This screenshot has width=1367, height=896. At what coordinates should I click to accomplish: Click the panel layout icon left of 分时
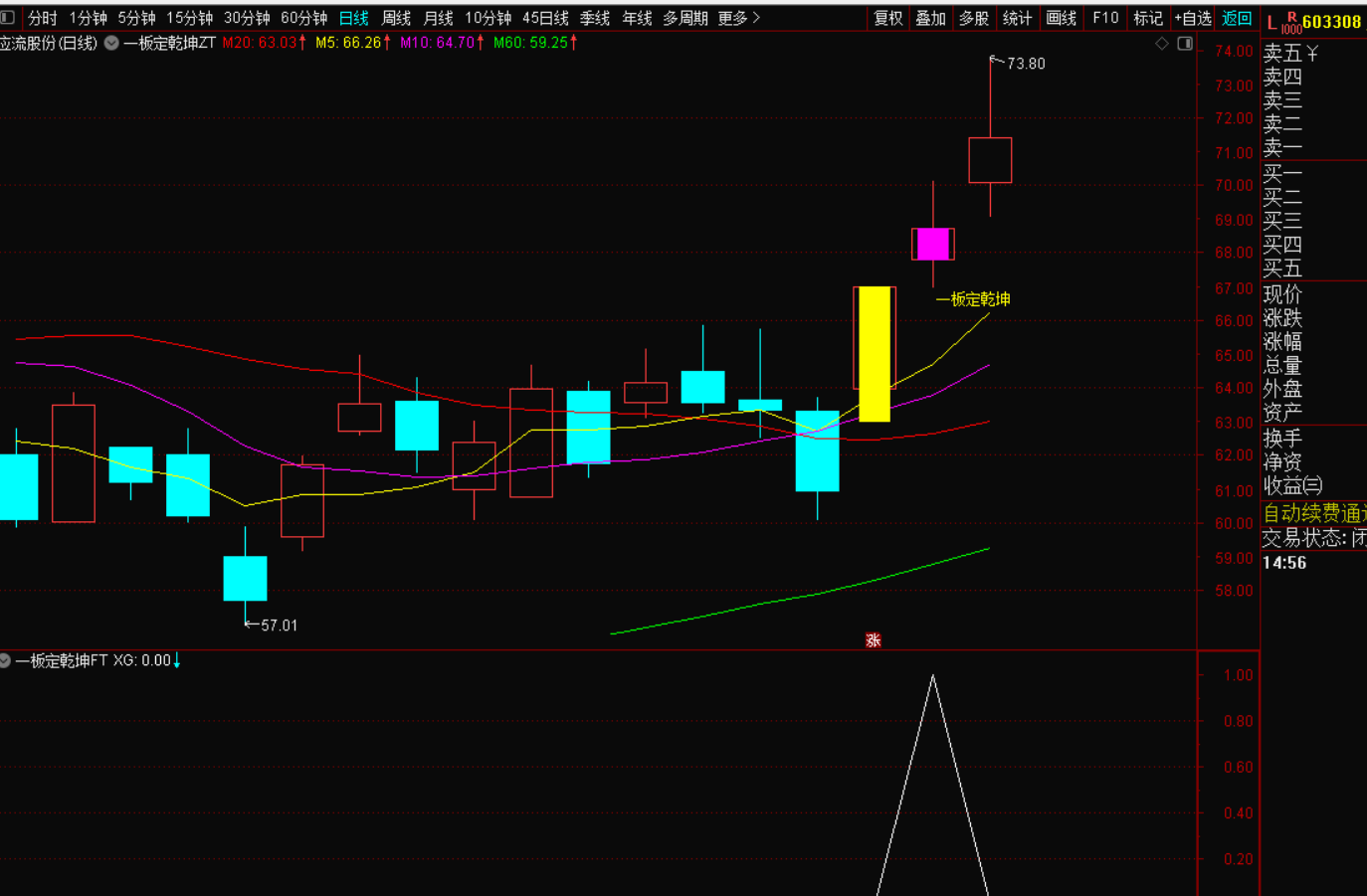(8, 18)
